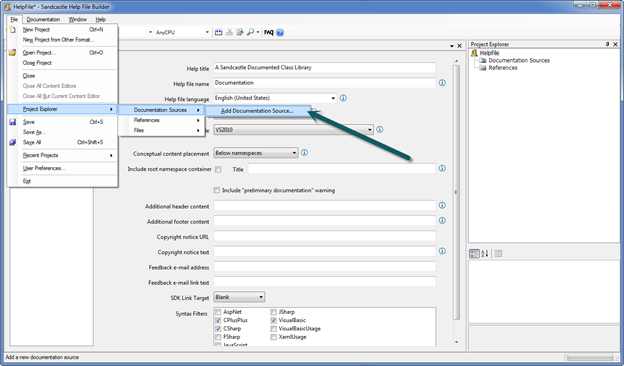This screenshot has height=366, width=624.
Task: Click info icon beside root namespace Title
Action: (442, 168)
